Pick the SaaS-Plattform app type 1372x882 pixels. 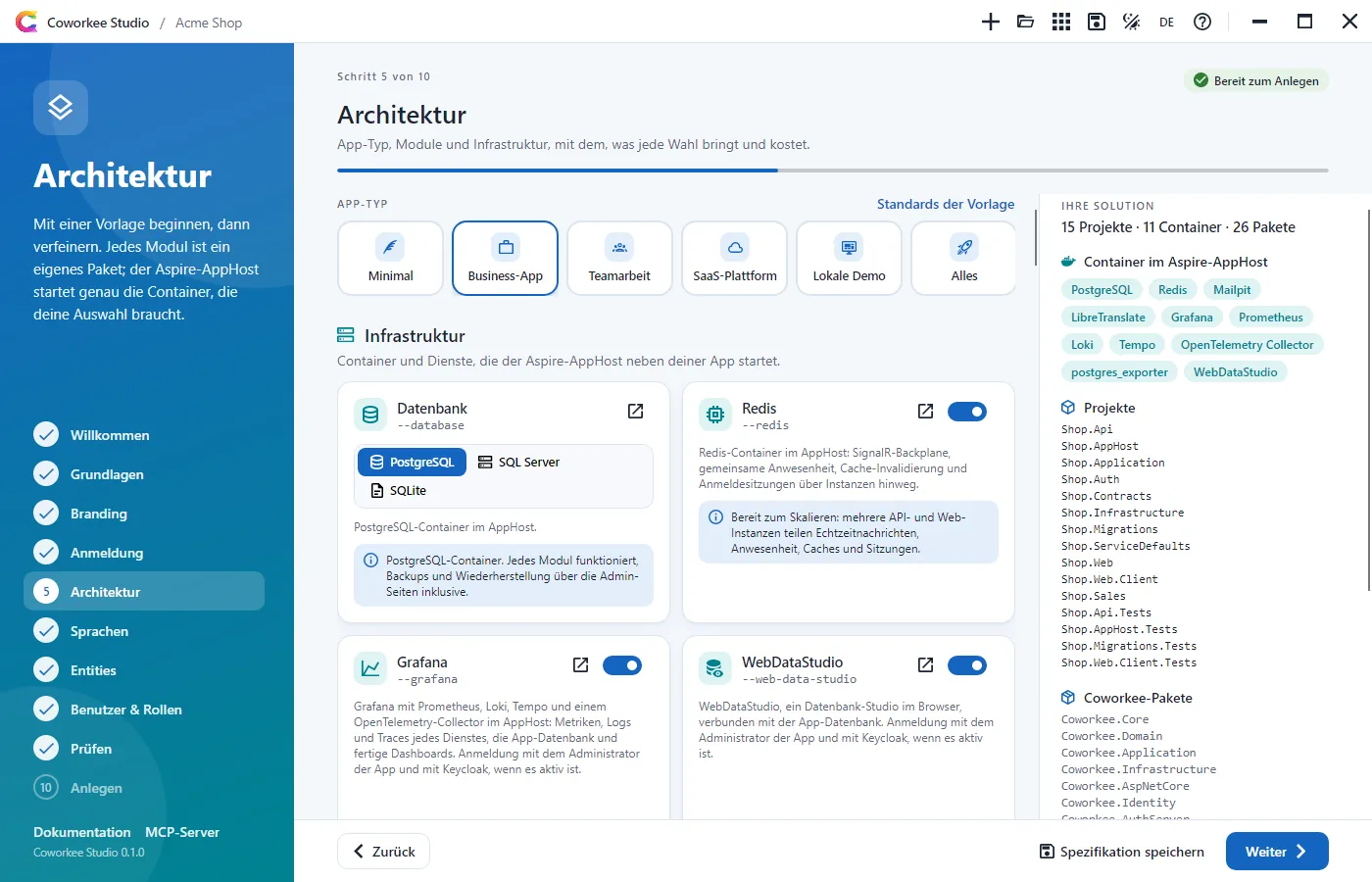point(735,259)
